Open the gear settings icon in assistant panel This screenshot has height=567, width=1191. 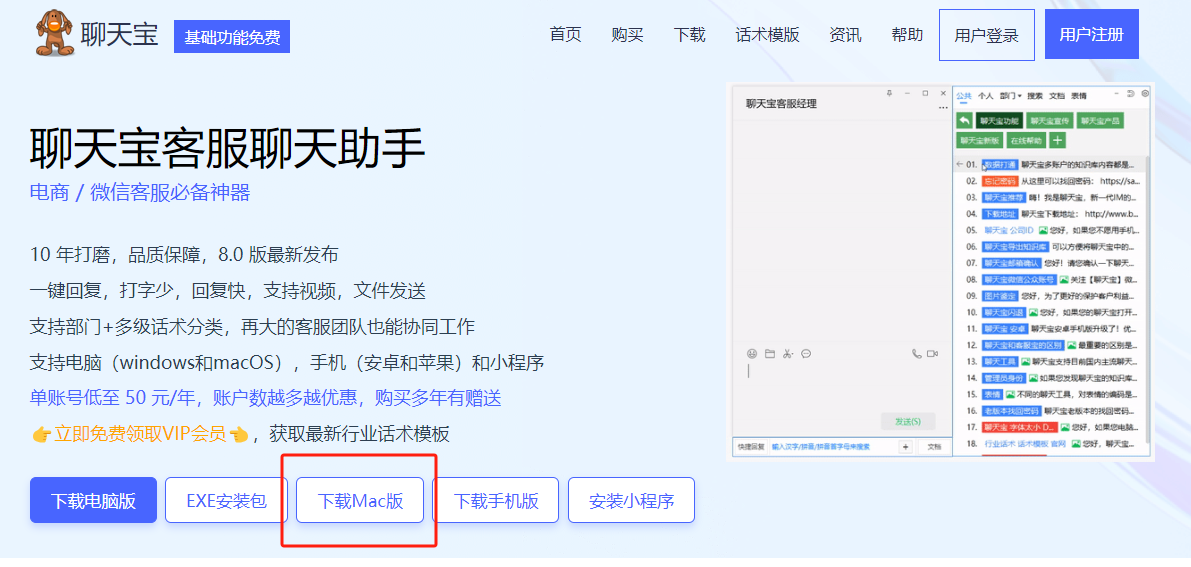point(1145,93)
